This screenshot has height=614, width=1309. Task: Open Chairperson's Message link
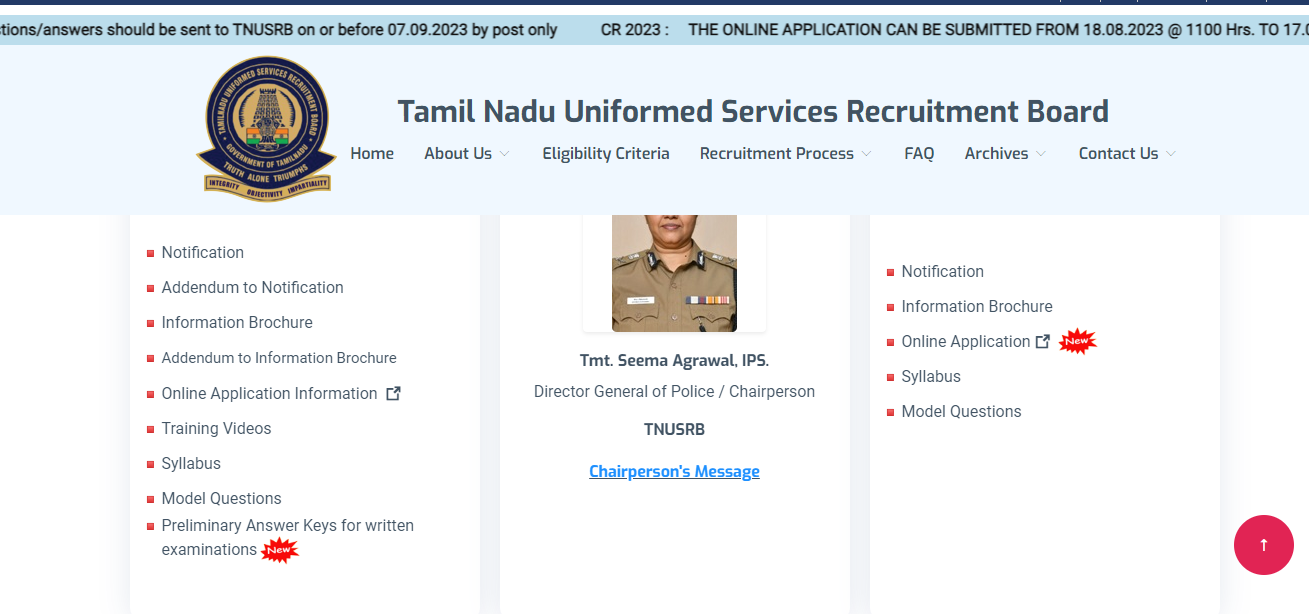click(674, 471)
